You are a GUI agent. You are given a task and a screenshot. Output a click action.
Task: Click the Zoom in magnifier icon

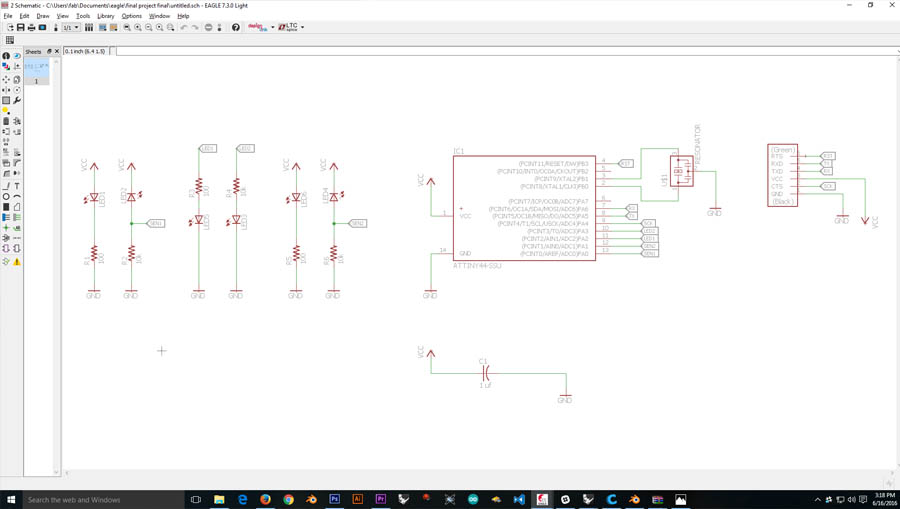(138, 27)
